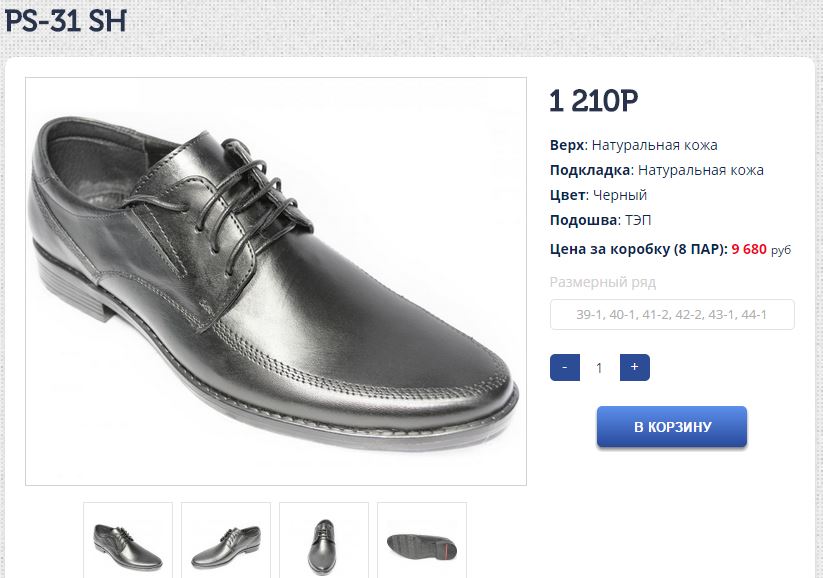Select the third thumbnail, shoe top view

[324, 540]
